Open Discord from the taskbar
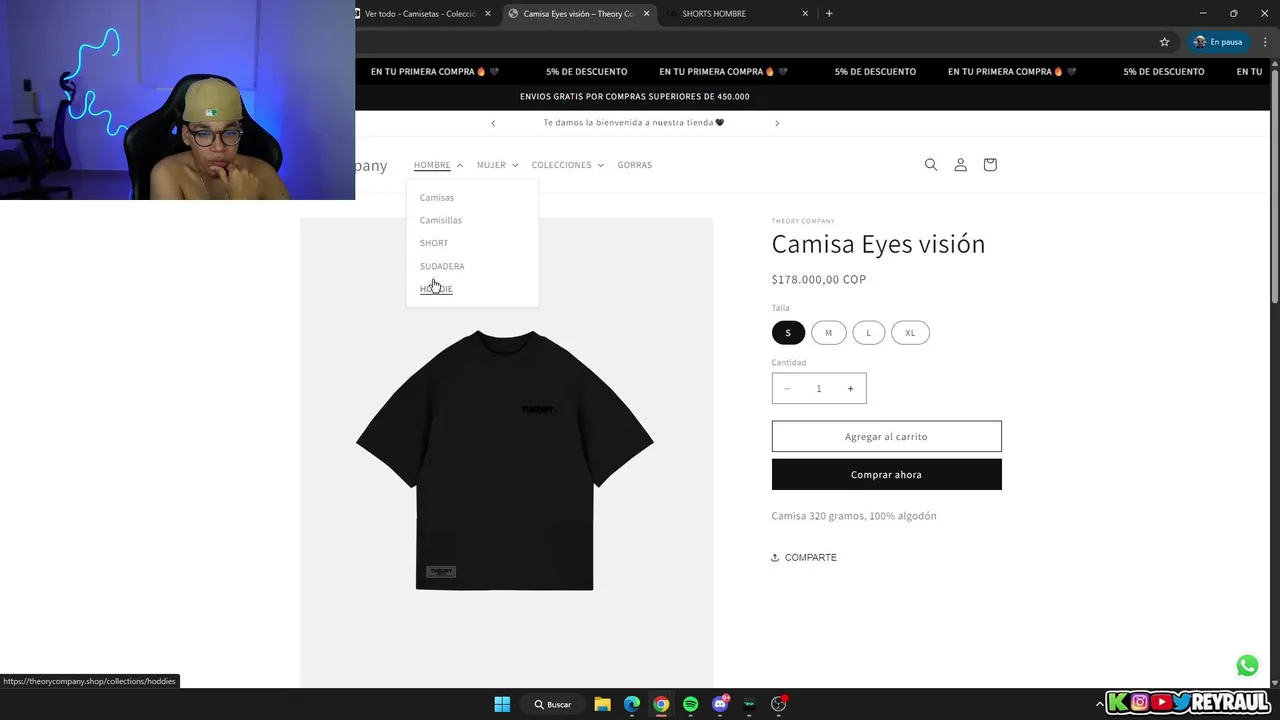The height and width of the screenshot is (720, 1280). point(720,704)
